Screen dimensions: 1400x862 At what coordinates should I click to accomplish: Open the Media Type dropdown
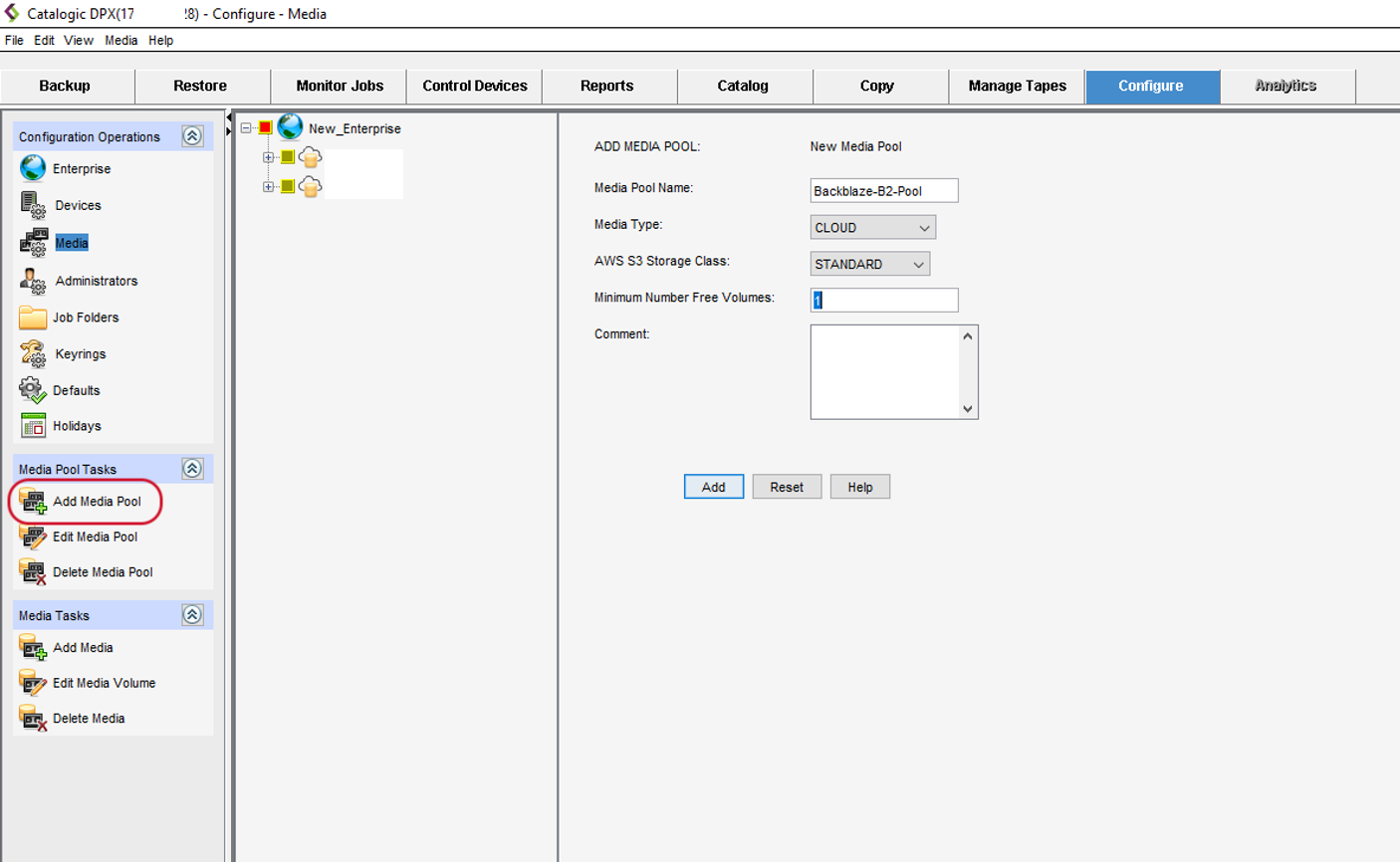click(872, 227)
